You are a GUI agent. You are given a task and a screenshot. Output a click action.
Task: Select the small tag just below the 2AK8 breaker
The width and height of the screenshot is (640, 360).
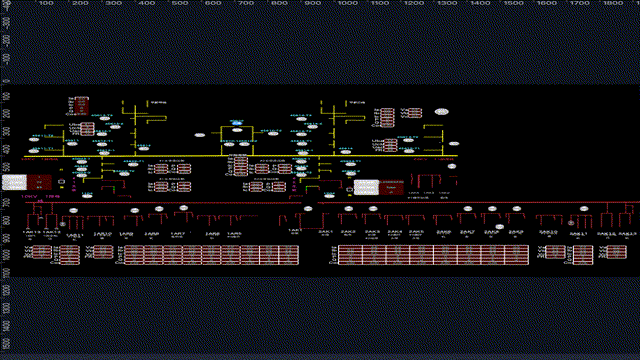pos(500,227)
